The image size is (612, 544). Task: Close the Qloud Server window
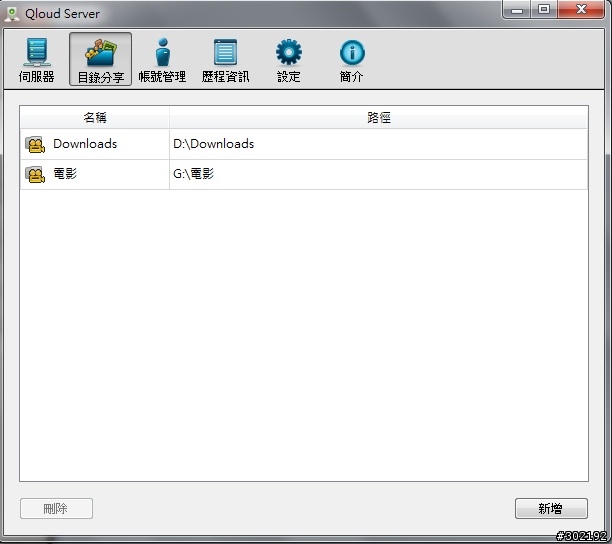581,9
